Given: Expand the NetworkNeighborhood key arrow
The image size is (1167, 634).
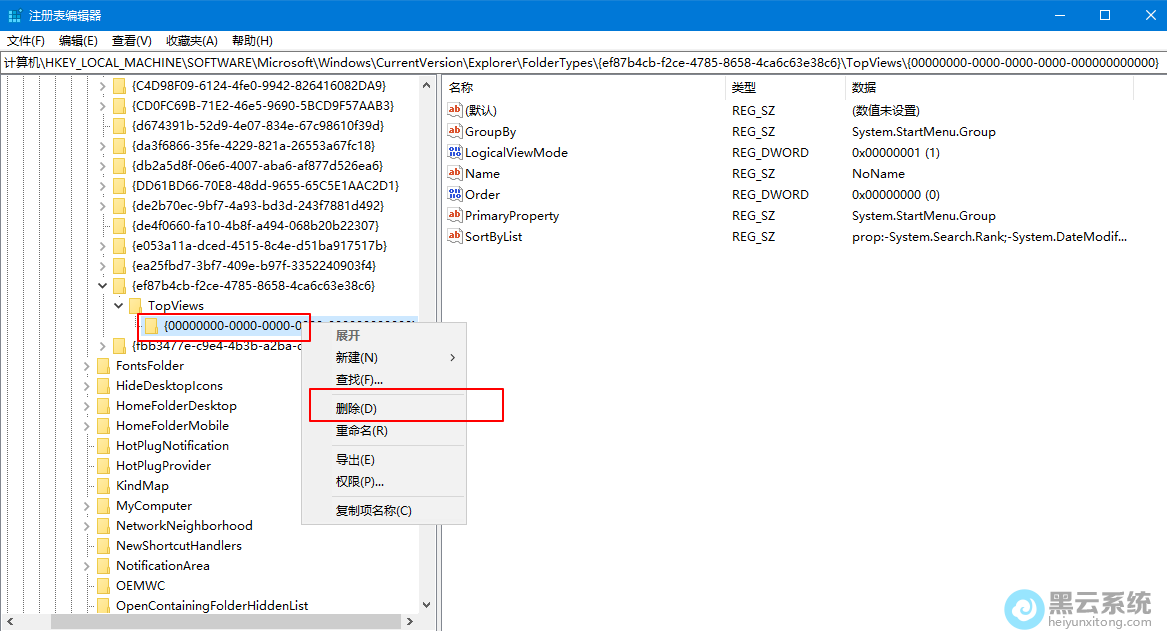Looking at the screenshot, I should 87,526.
